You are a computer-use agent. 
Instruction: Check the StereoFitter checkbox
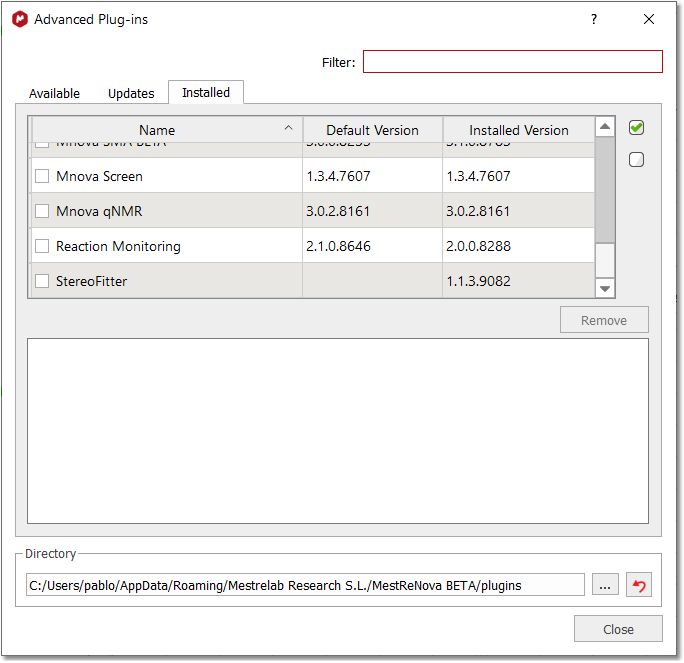pos(42,281)
